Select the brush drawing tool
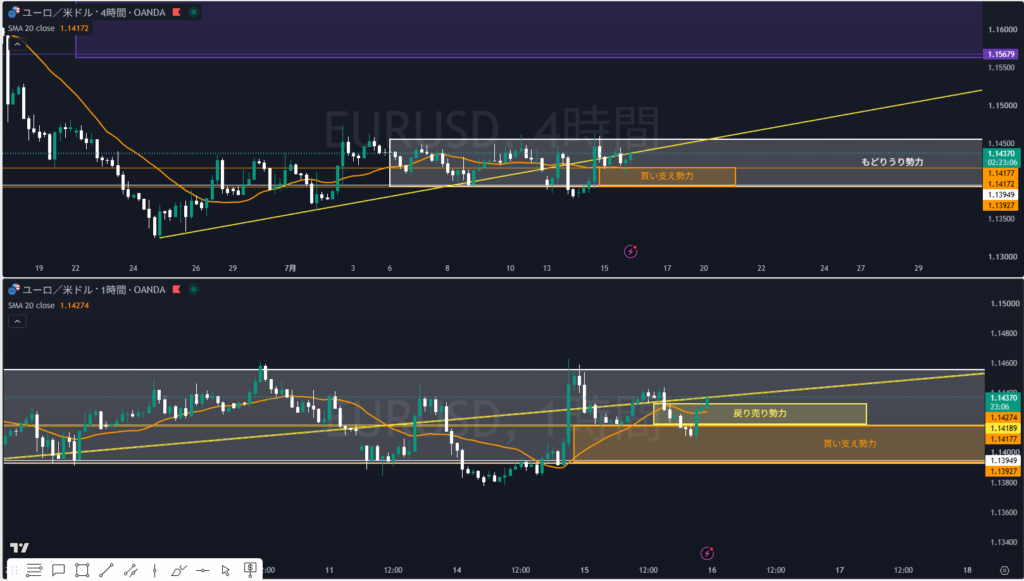 [x=178, y=570]
